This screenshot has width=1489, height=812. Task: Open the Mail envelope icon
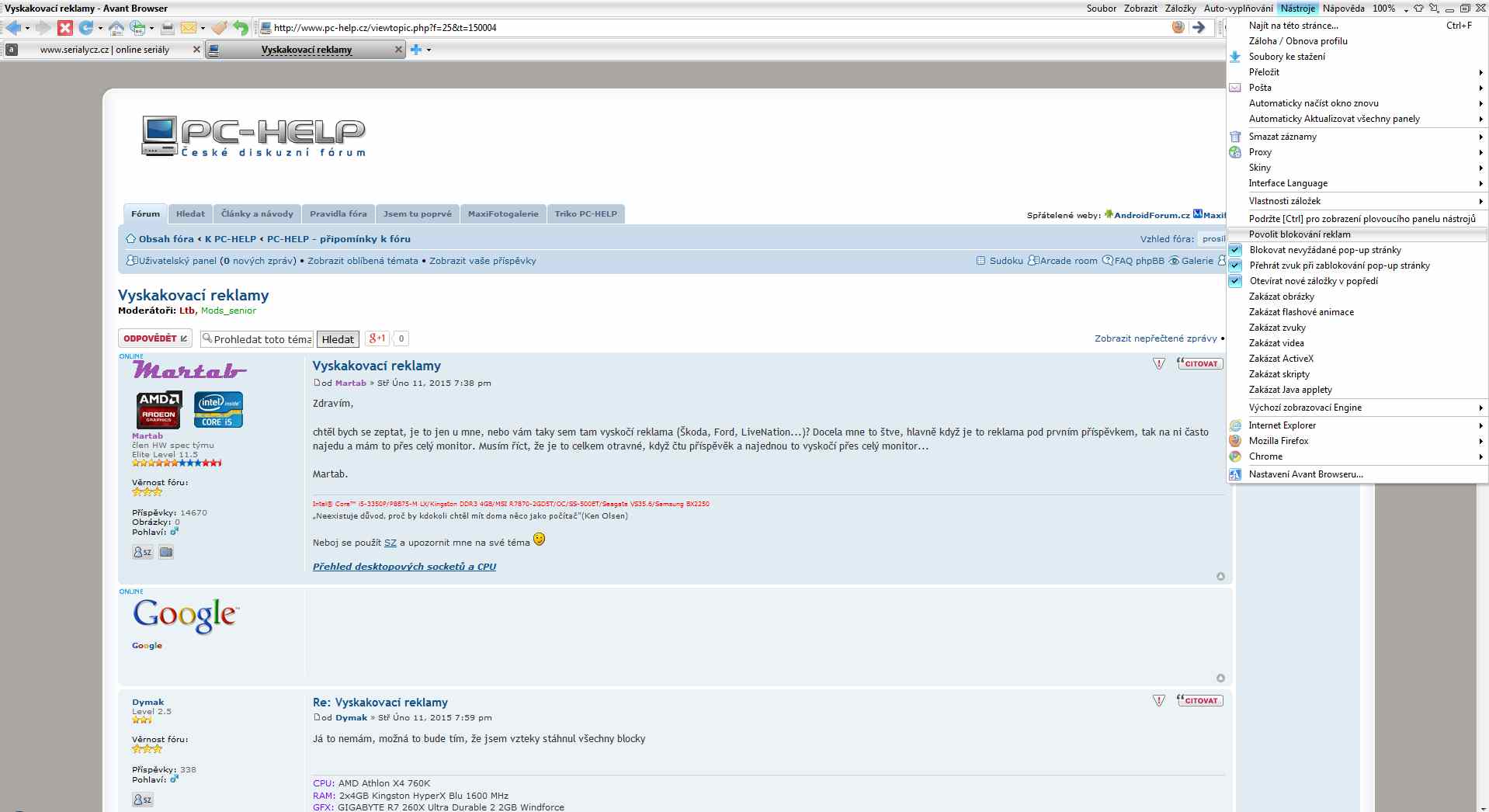188,28
